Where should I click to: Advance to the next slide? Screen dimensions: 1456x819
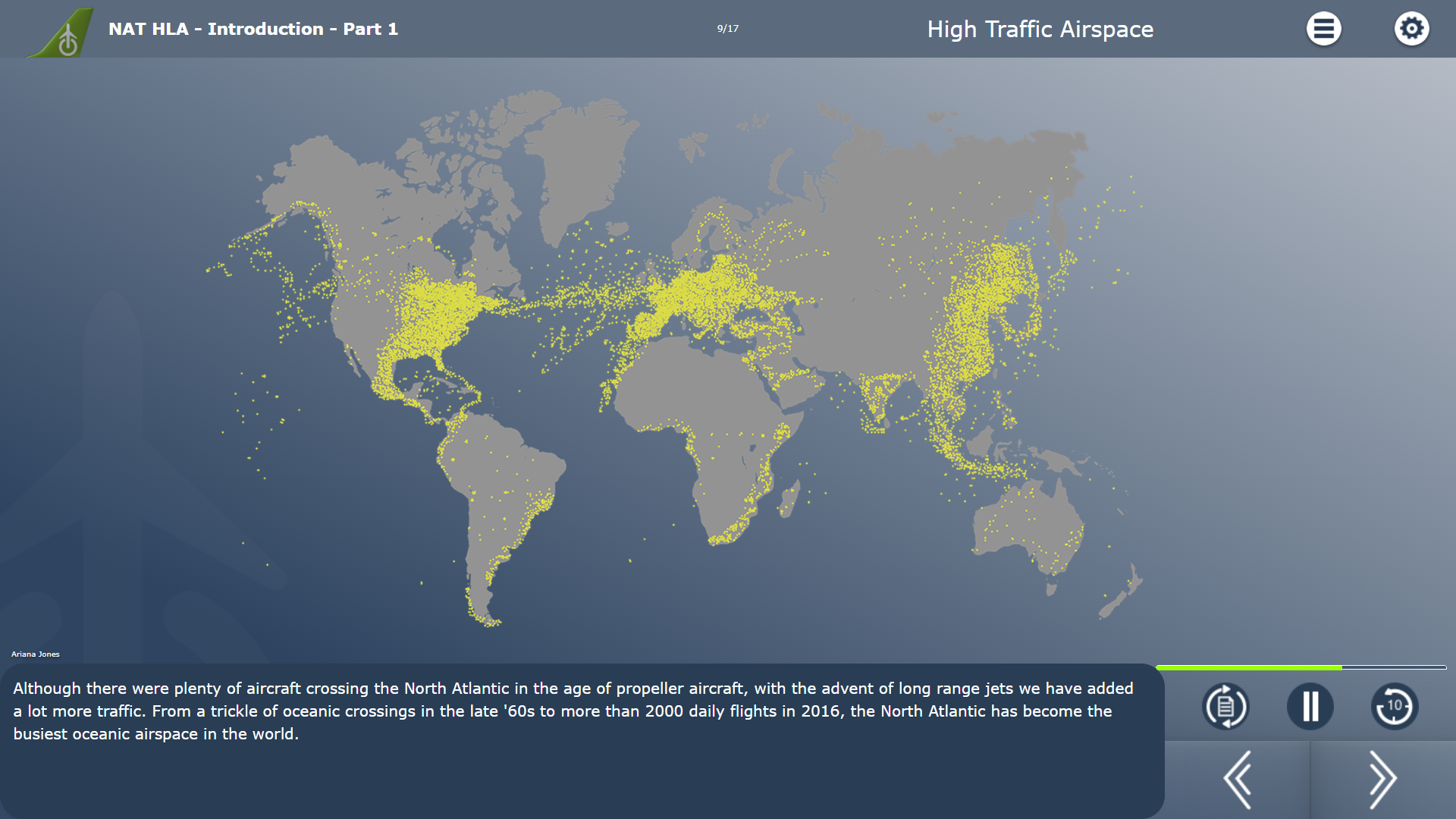(1382, 780)
